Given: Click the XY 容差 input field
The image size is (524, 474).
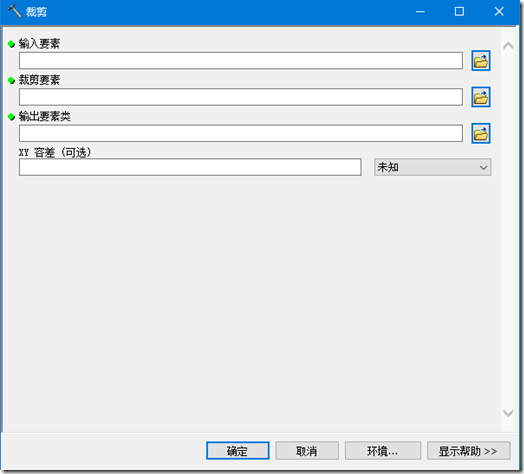Looking at the screenshot, I should [x=190, y=167].
